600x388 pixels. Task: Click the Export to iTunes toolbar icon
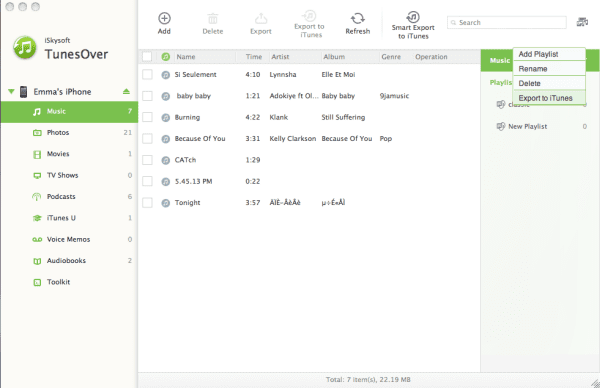click(x=309, y=16)
